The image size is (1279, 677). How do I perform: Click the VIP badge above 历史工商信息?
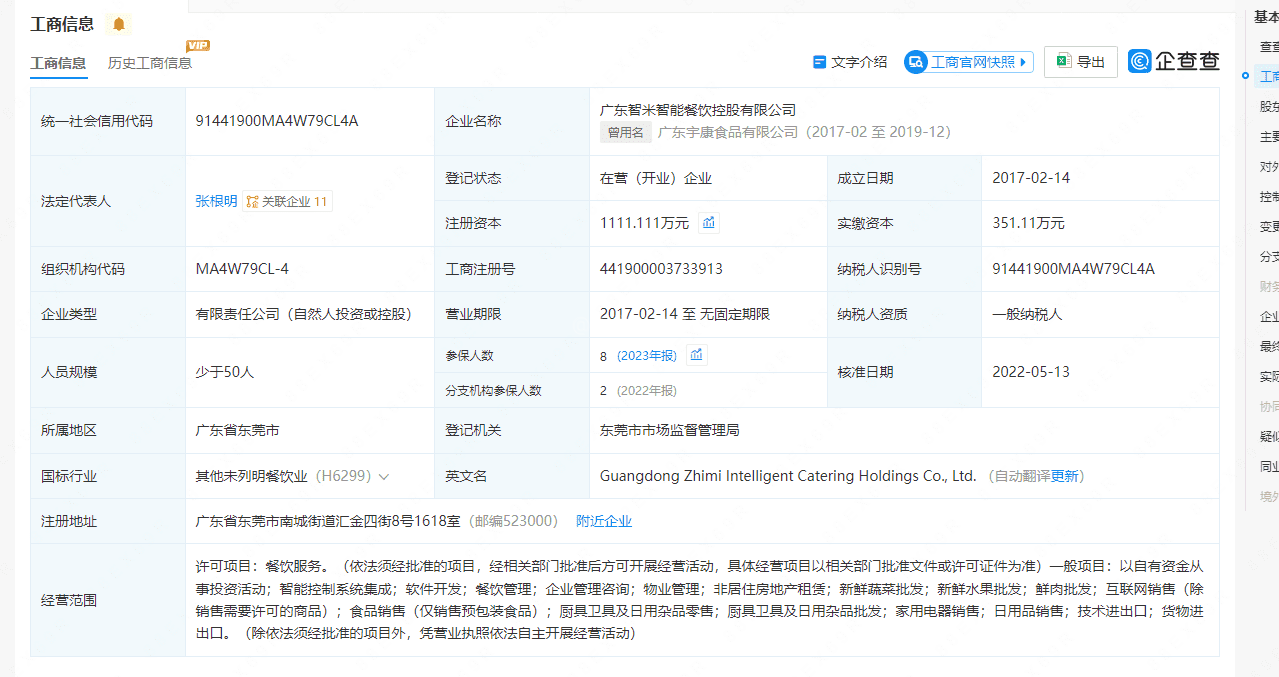(x=198, y=45)
